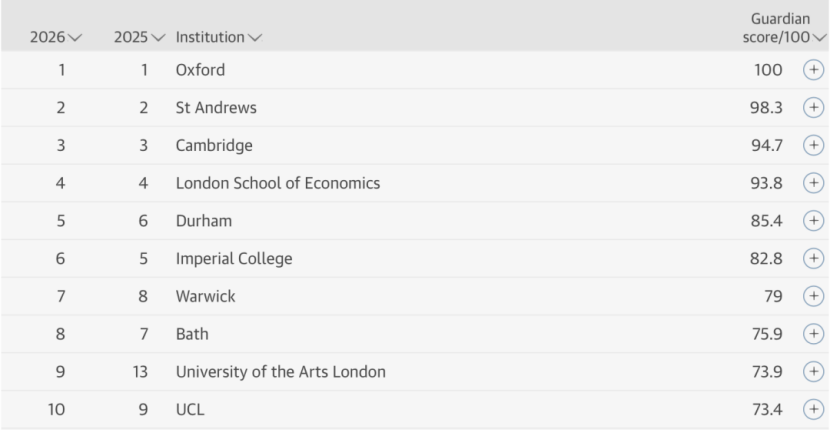The width and height of the screenshot is (830, 430).
Task: Expand University of the Arts London plus icon
Action: (x=814, y=372)
